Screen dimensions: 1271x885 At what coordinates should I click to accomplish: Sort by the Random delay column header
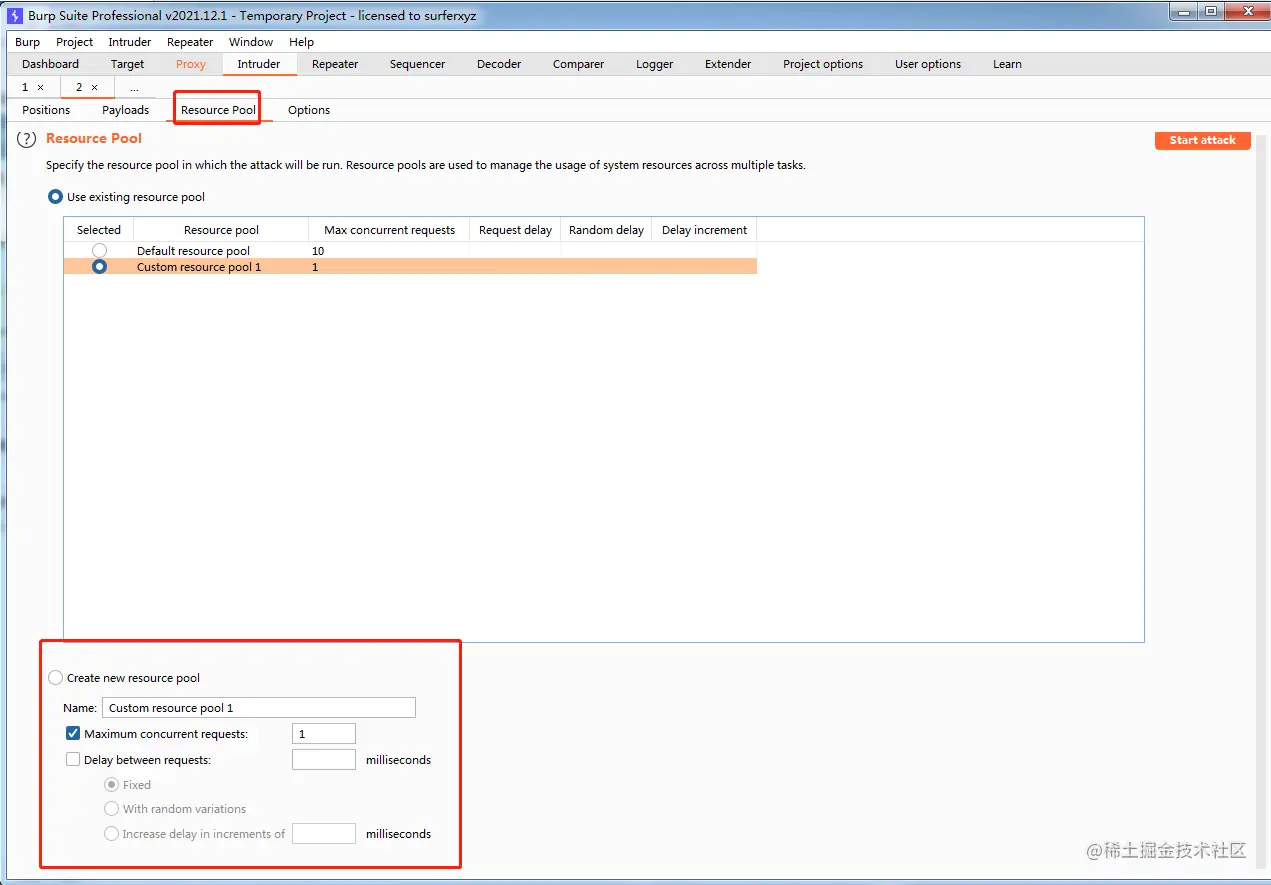coord(606,230)
